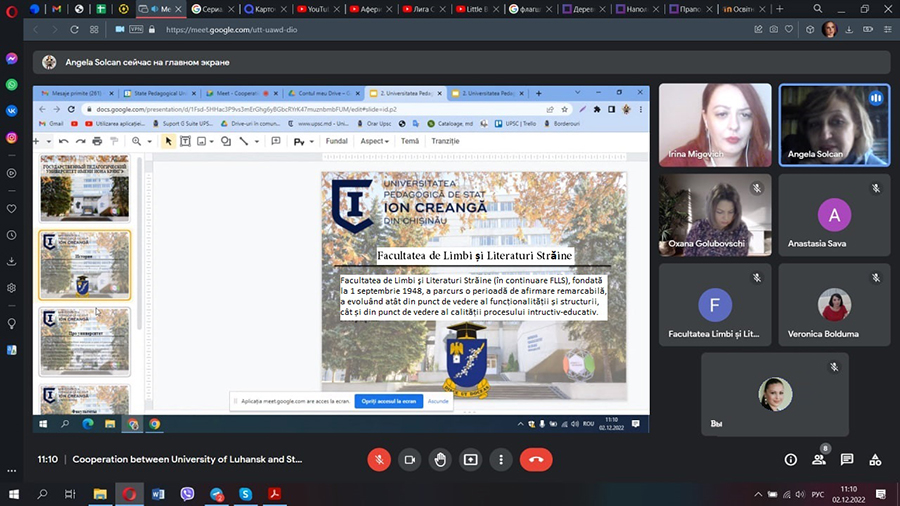Leave the call with red hang-up button
Image resolution: width=900 pixels, height=506 pixels.
[x=536, y=460]
